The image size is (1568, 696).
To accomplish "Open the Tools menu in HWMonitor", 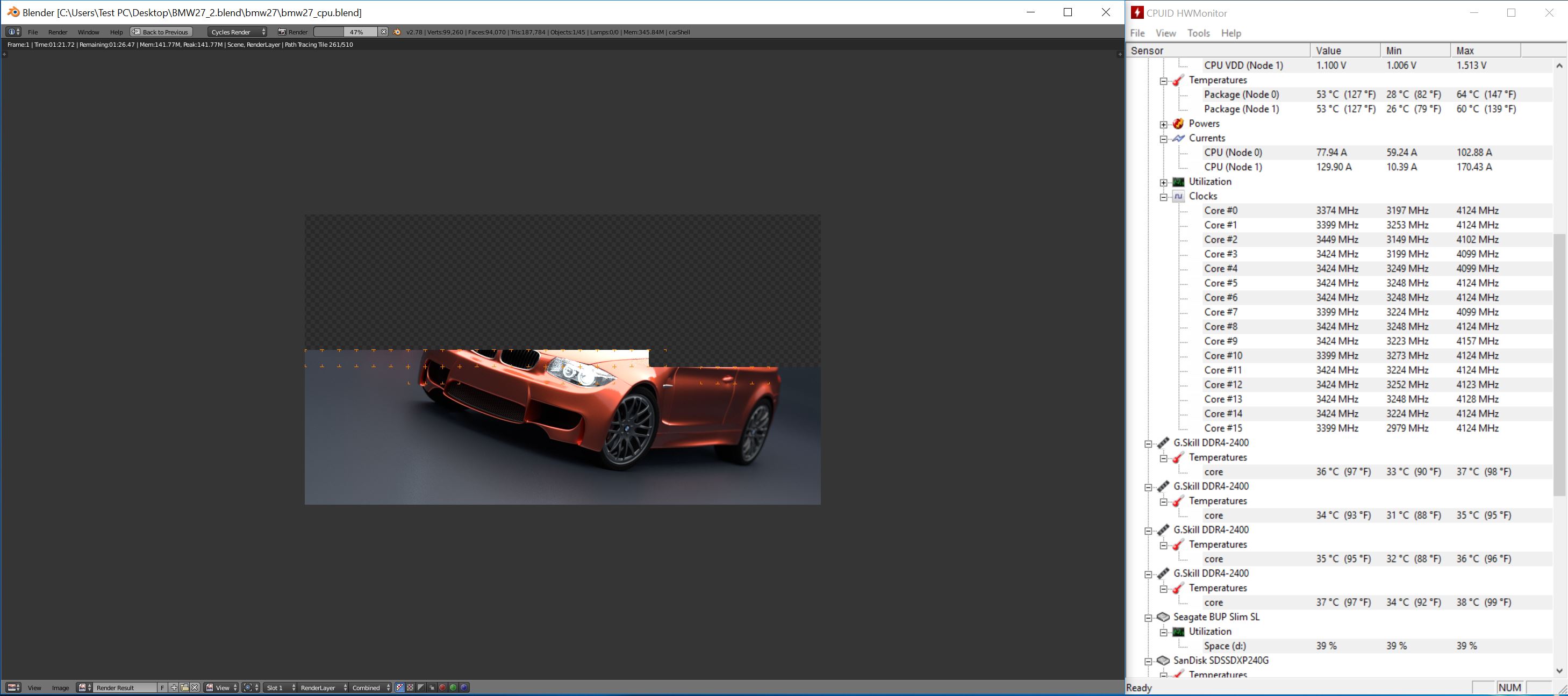I will tap(1198, 33).
